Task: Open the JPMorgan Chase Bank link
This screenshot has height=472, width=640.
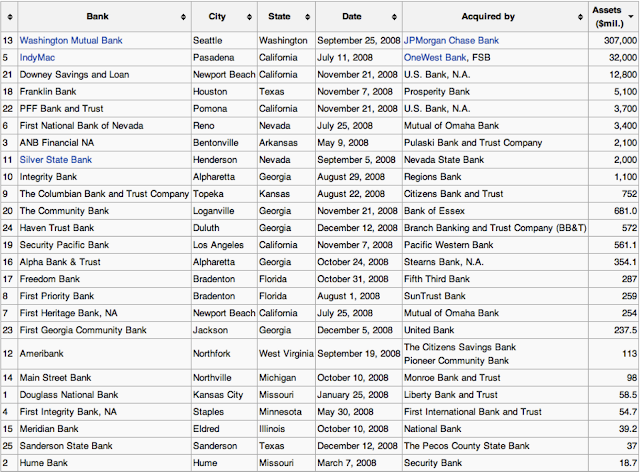Action: click(451, 40)
